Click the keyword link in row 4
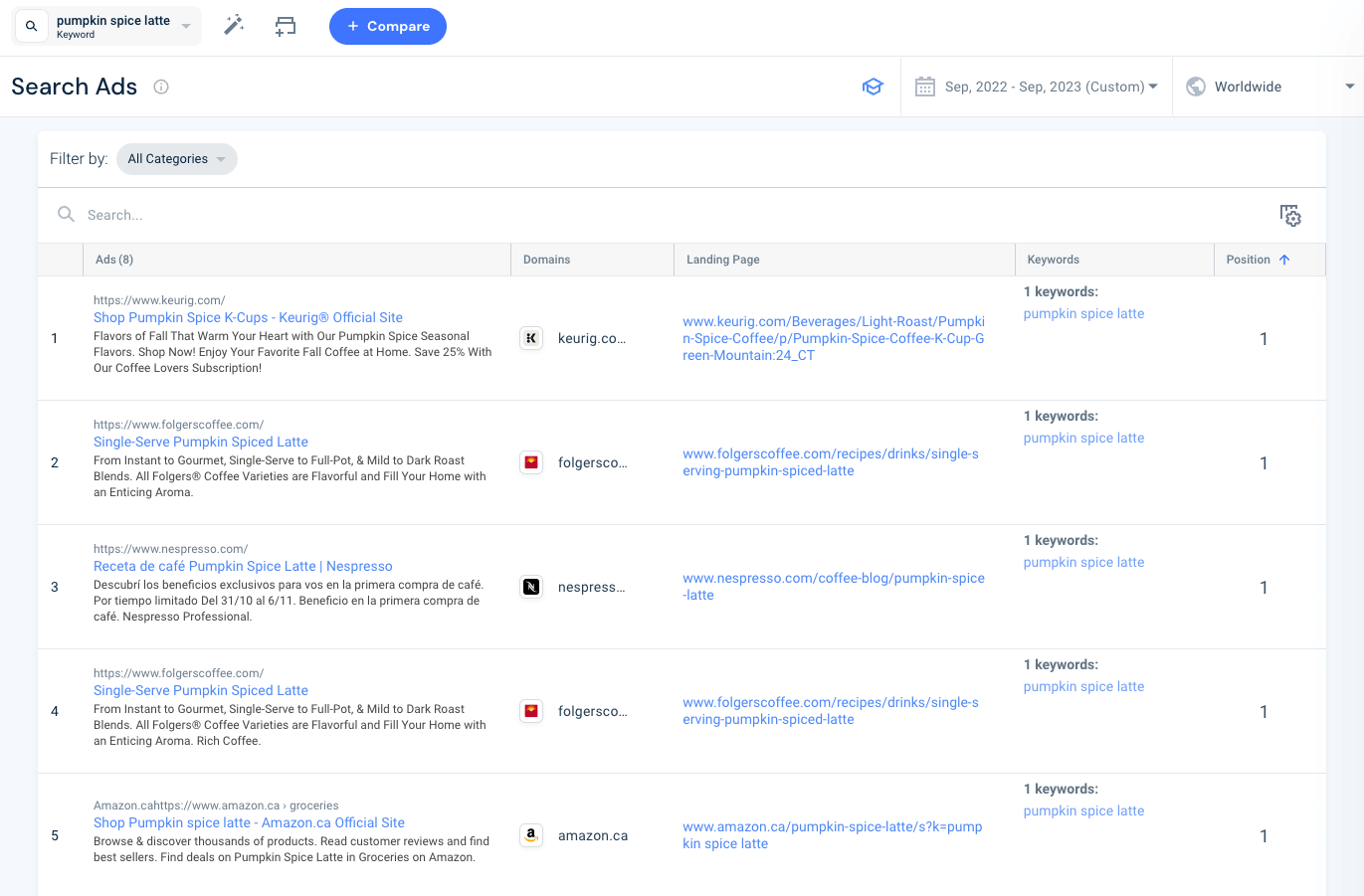Viewport: 1364px width, 896px height. [1083, 686]
